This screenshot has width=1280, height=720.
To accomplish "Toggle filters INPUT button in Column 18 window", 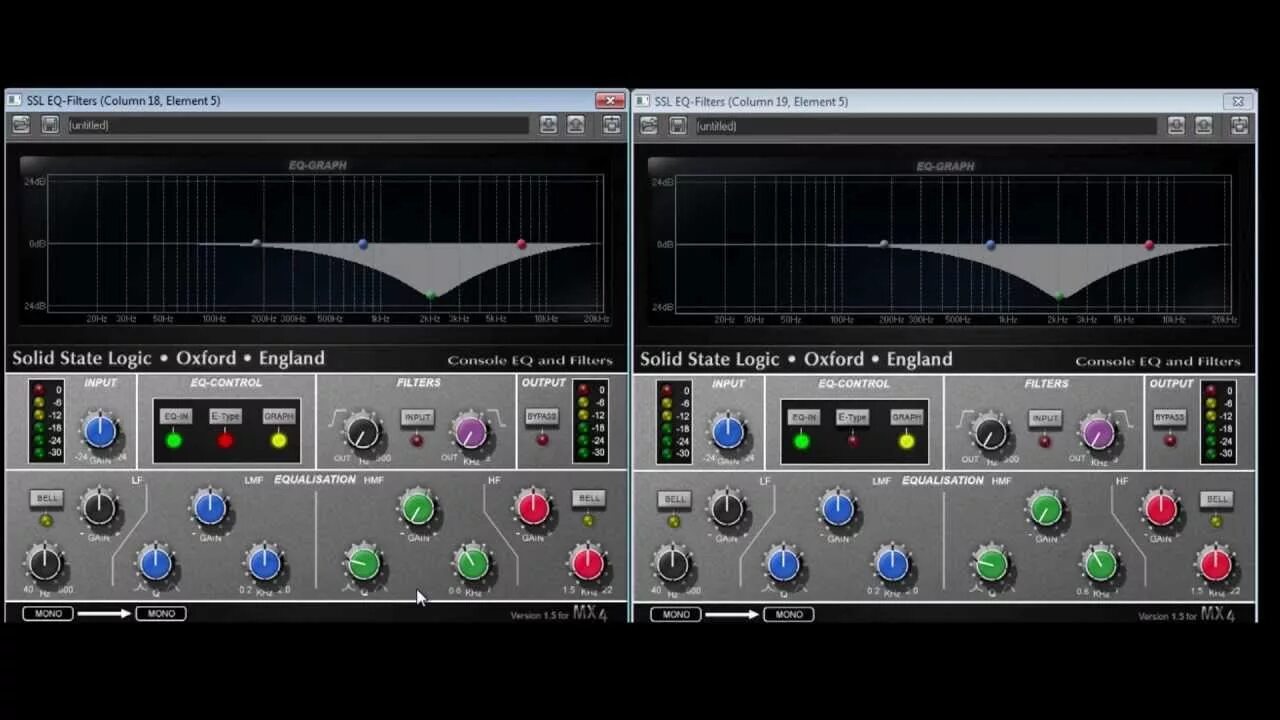I will coord(417,417).
